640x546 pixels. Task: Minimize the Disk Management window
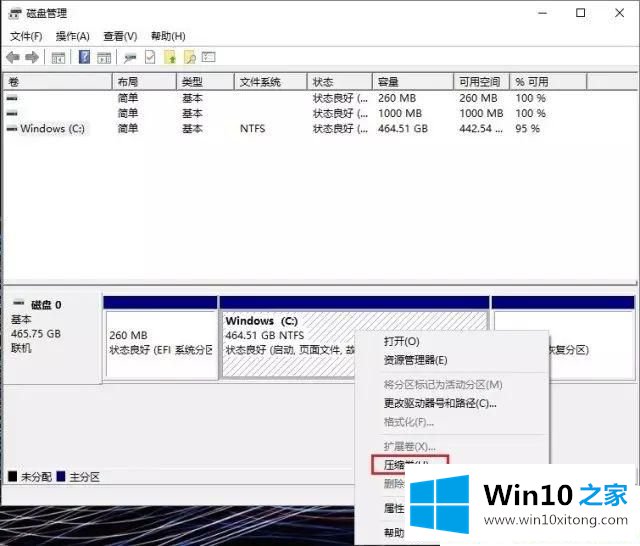[x=542, y=13]
